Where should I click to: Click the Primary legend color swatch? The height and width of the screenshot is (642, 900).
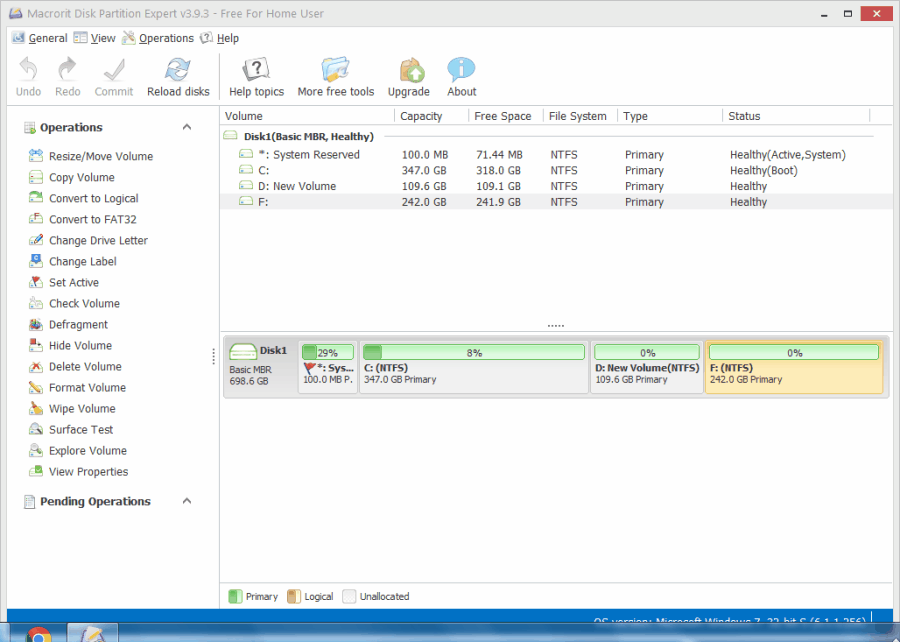(235, 596)
